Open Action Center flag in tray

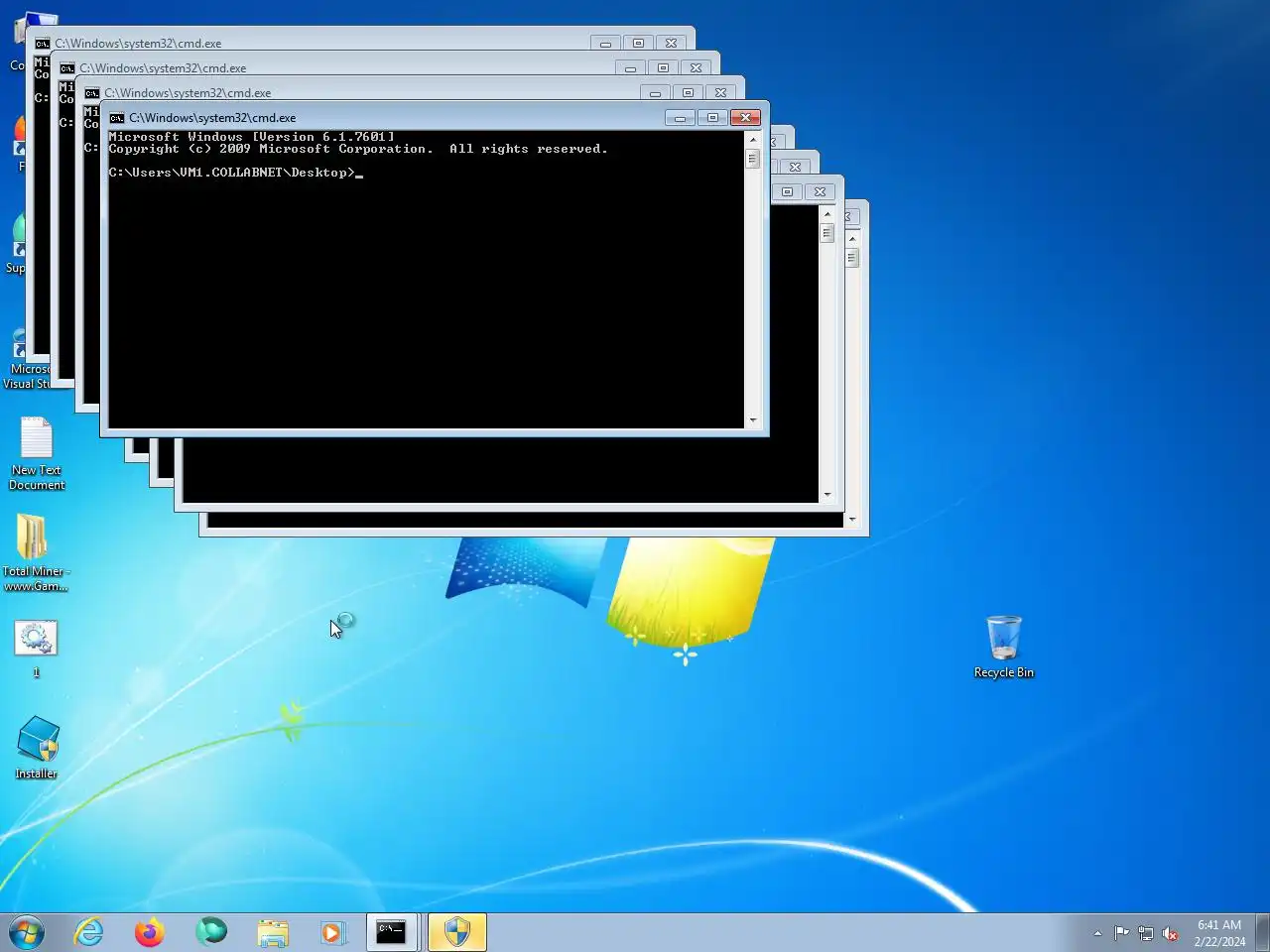click(x=1121, y=933)
